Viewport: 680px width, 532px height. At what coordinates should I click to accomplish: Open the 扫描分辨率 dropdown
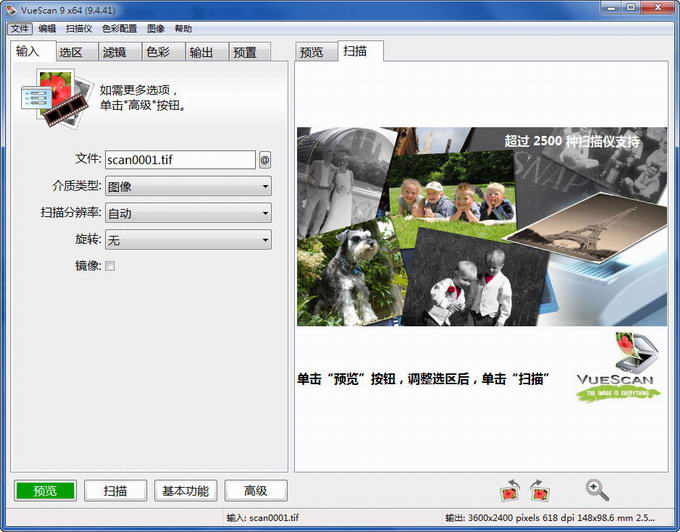click(188, 213)
